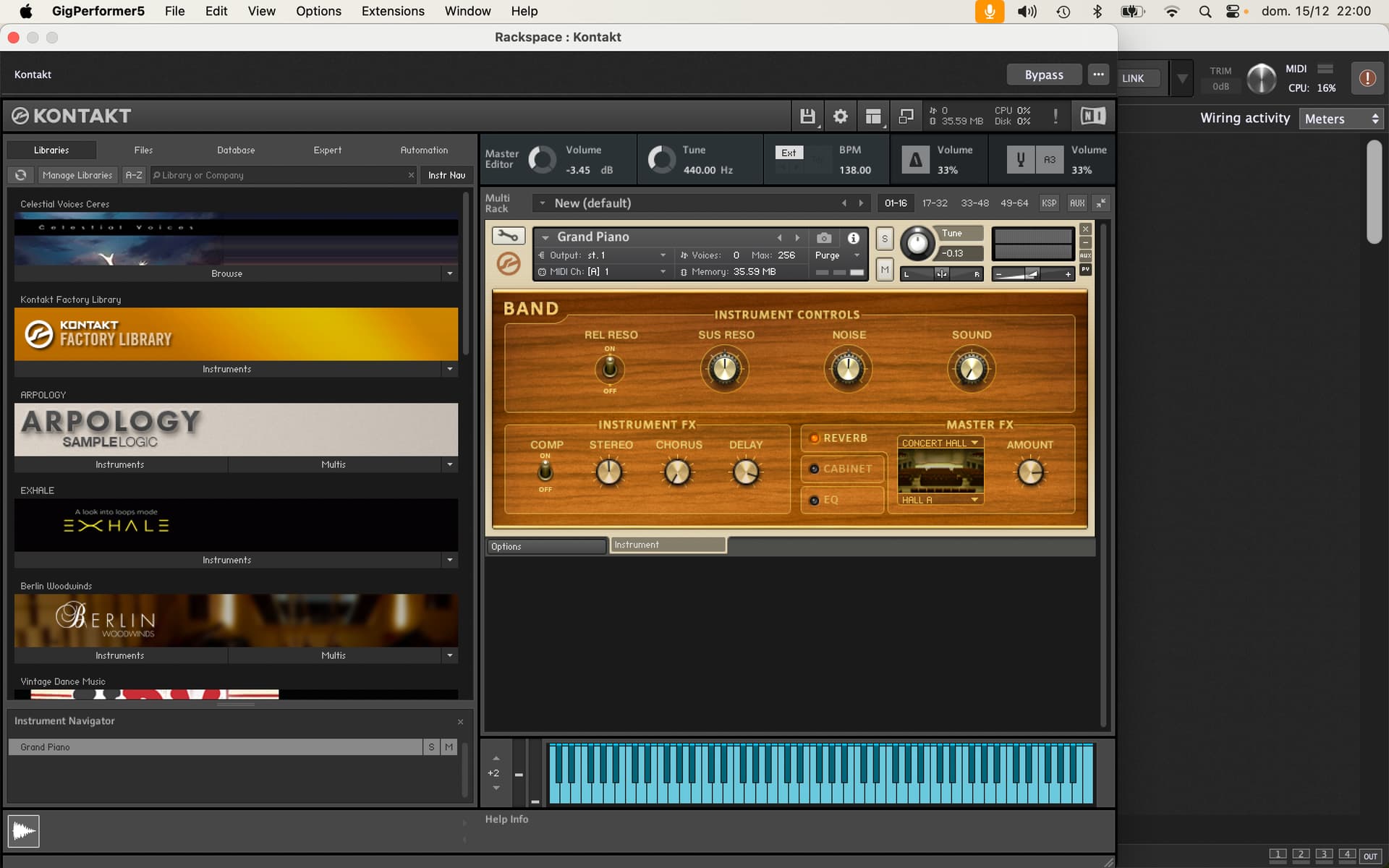
Task: Toggle the Instr Nav button
Action: coord(446,175)
